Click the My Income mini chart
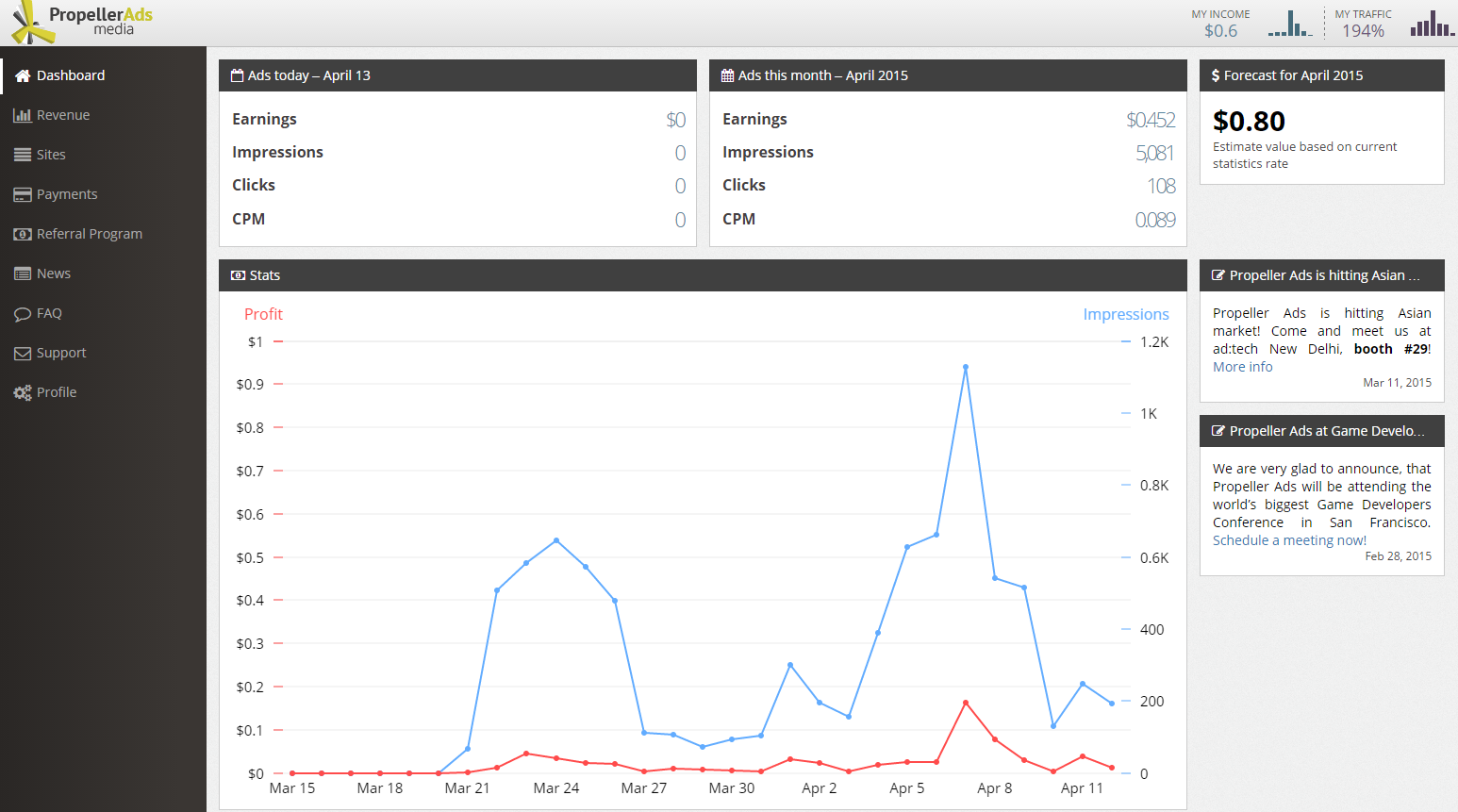Screen dimensions: 1458x812 click(1290, 24)
